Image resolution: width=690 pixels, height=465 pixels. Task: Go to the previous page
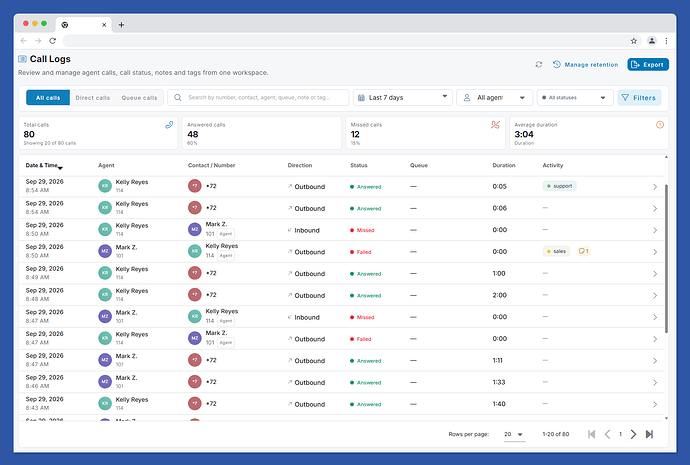click(x=607, y=434)
